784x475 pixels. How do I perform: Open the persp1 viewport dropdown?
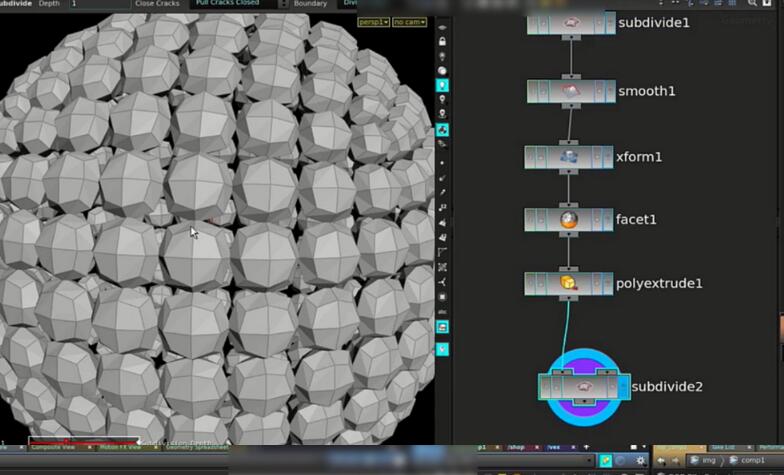(374, 22)
